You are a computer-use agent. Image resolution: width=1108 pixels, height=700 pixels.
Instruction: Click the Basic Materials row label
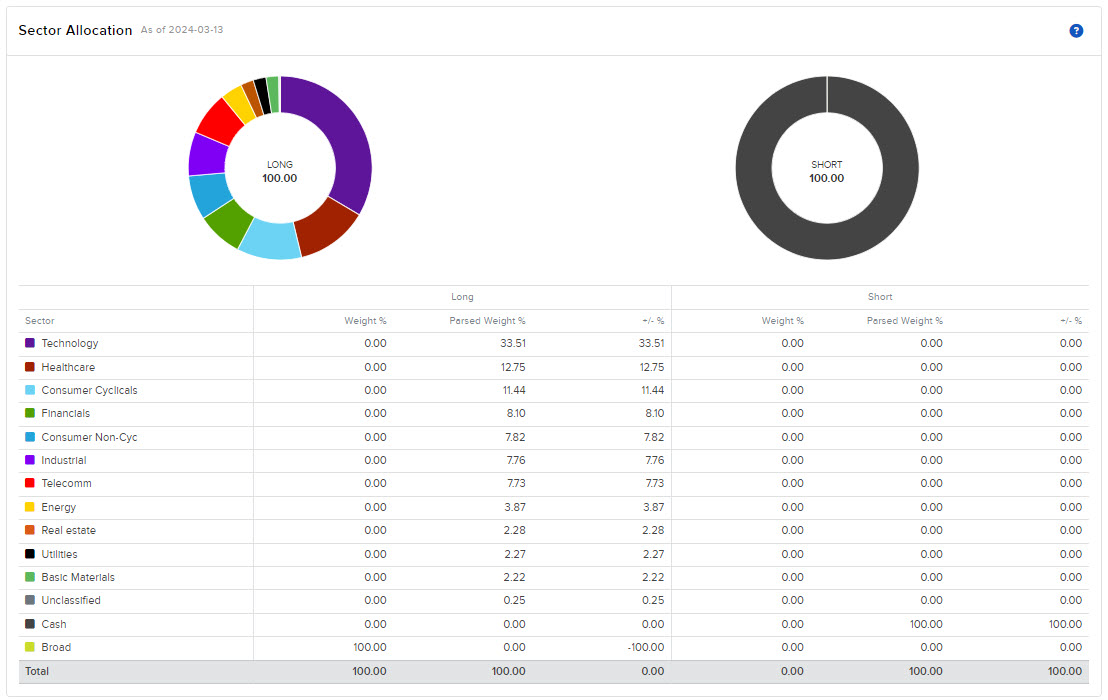coord(78,578)
